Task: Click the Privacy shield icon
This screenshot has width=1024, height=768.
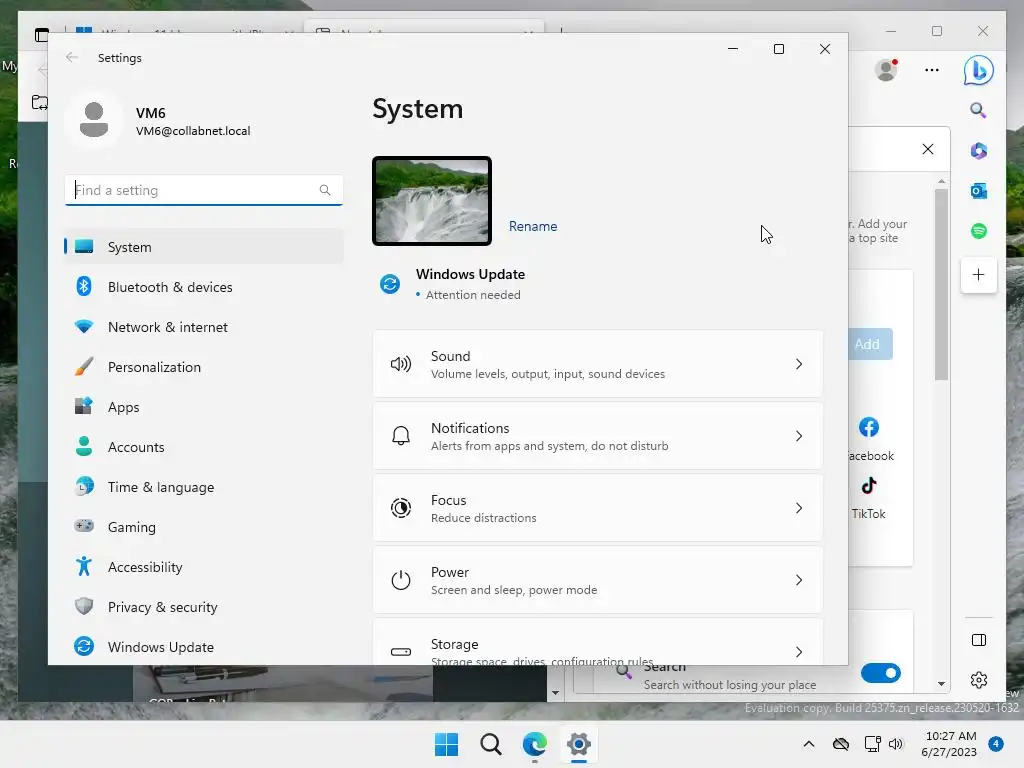Action: click(84, 606)
